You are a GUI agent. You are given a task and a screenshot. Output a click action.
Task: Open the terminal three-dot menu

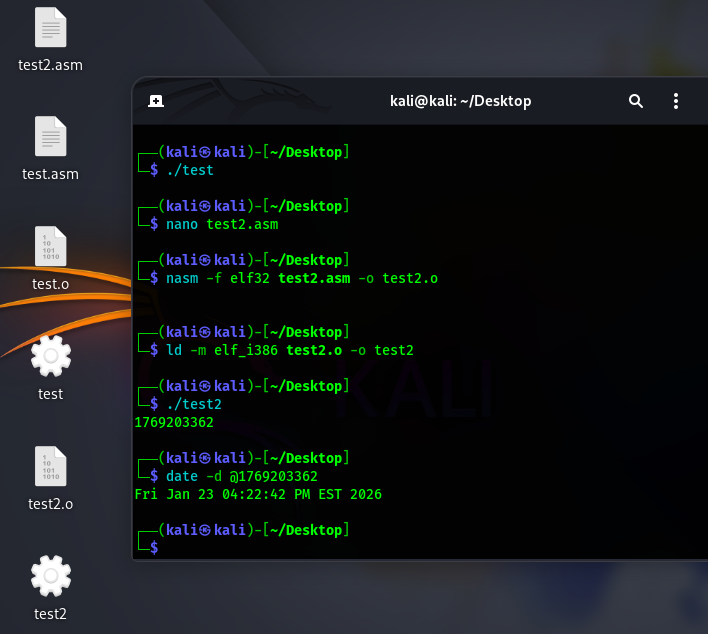tap(676, 101)
